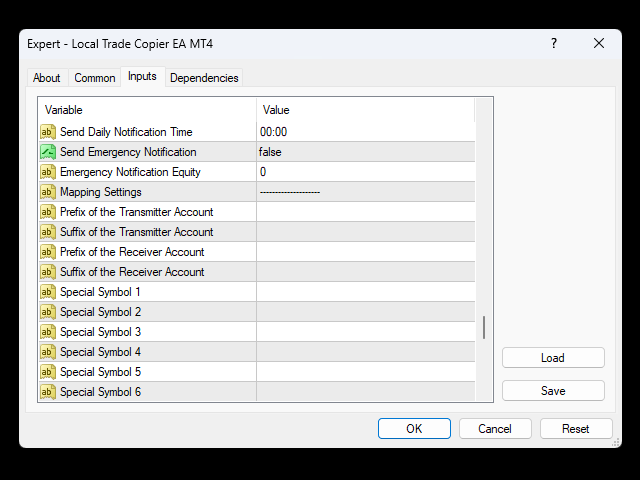Switch to the Common tab
The image size is (640, 480).
(x=95, y=78)
